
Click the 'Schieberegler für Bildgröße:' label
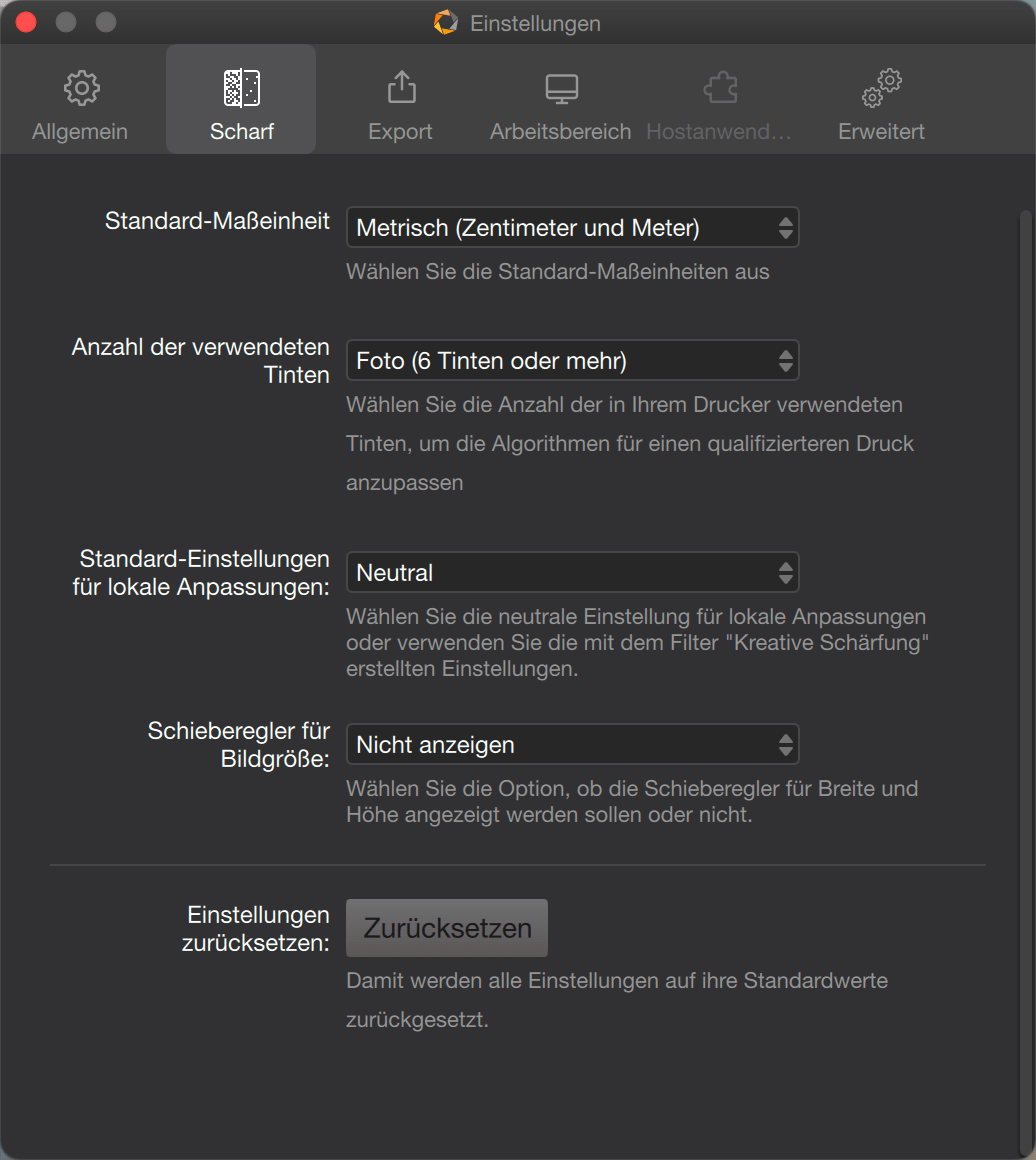[x=239, y=744]
